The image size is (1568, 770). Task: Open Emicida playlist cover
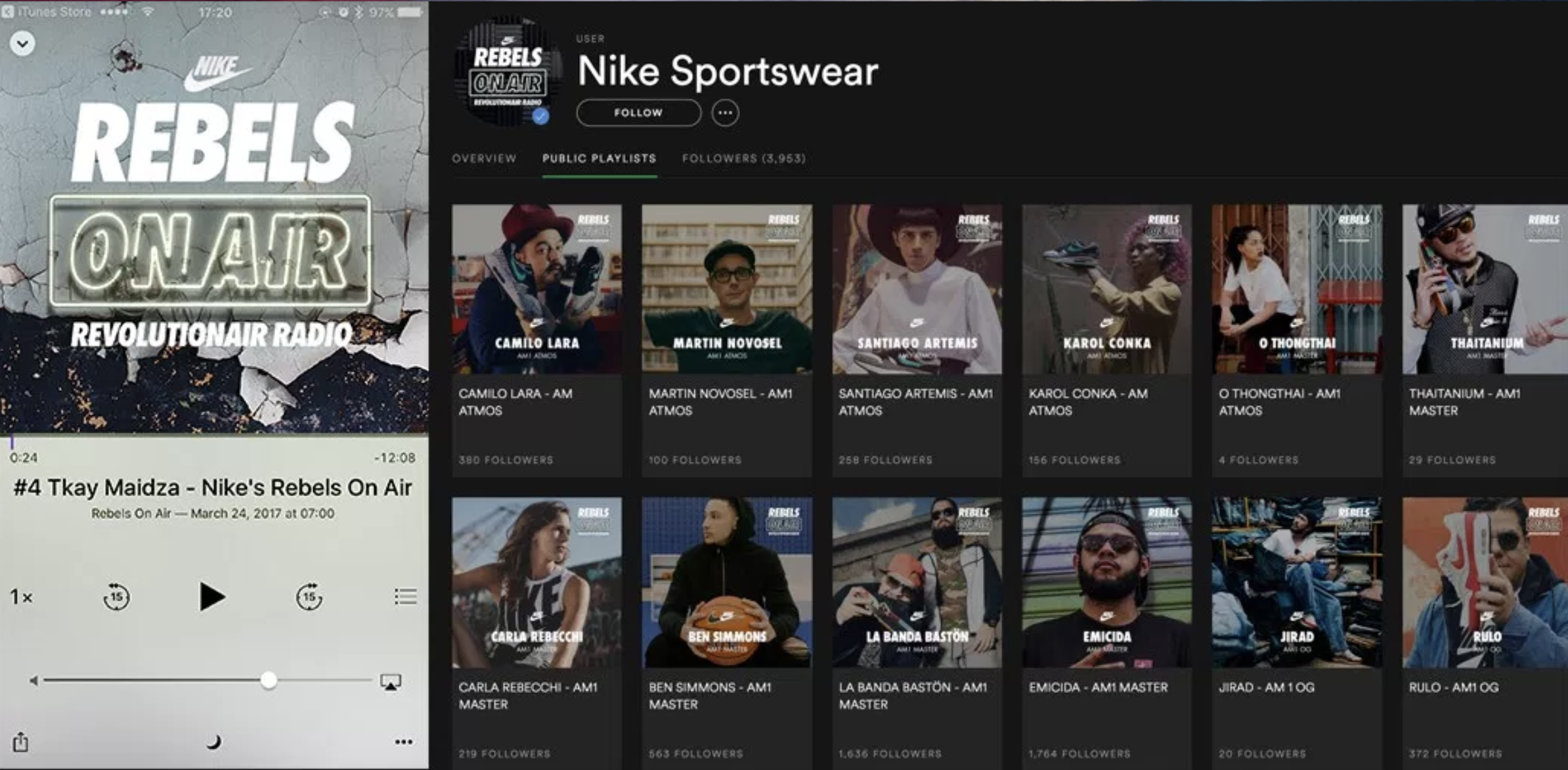click(1107, 583)
